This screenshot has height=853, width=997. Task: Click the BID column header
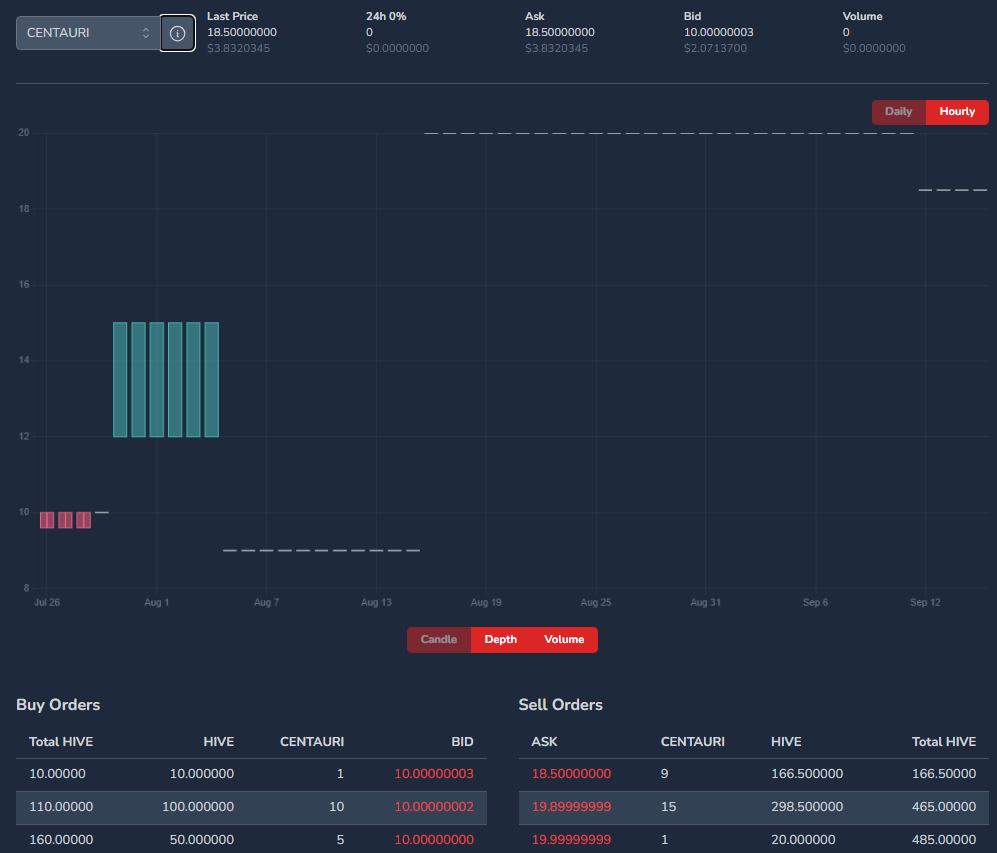pos(461,742)
